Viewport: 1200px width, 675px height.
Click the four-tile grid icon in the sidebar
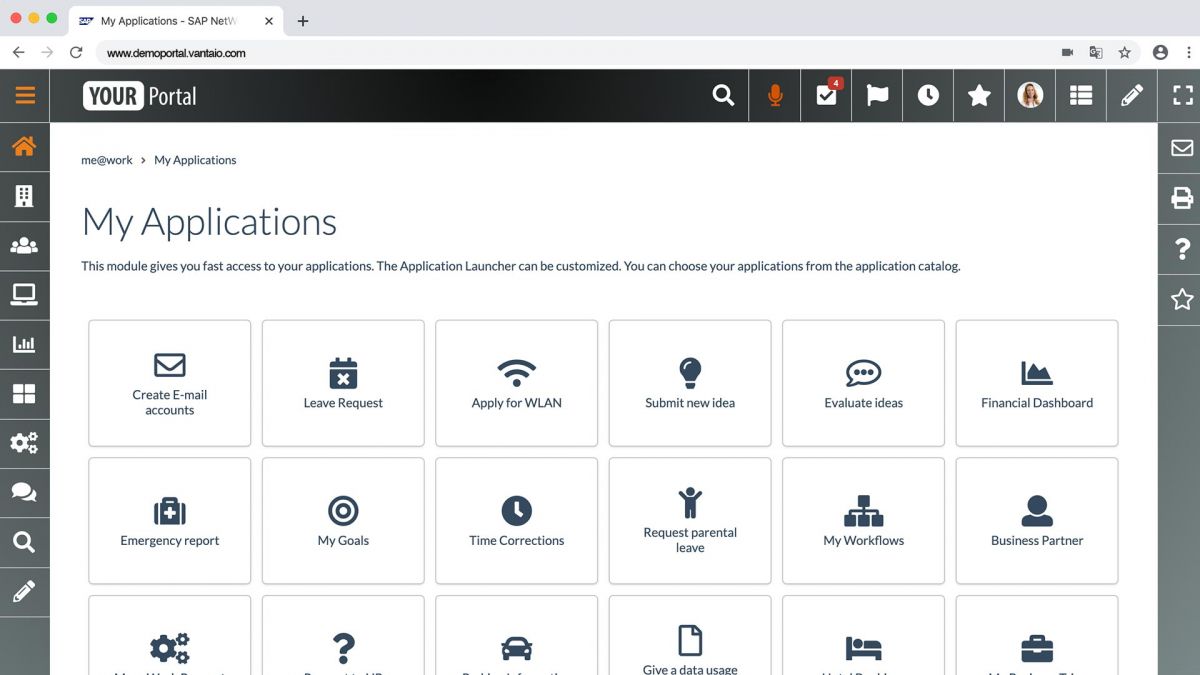pyautogui.click(x=24, y=393)
